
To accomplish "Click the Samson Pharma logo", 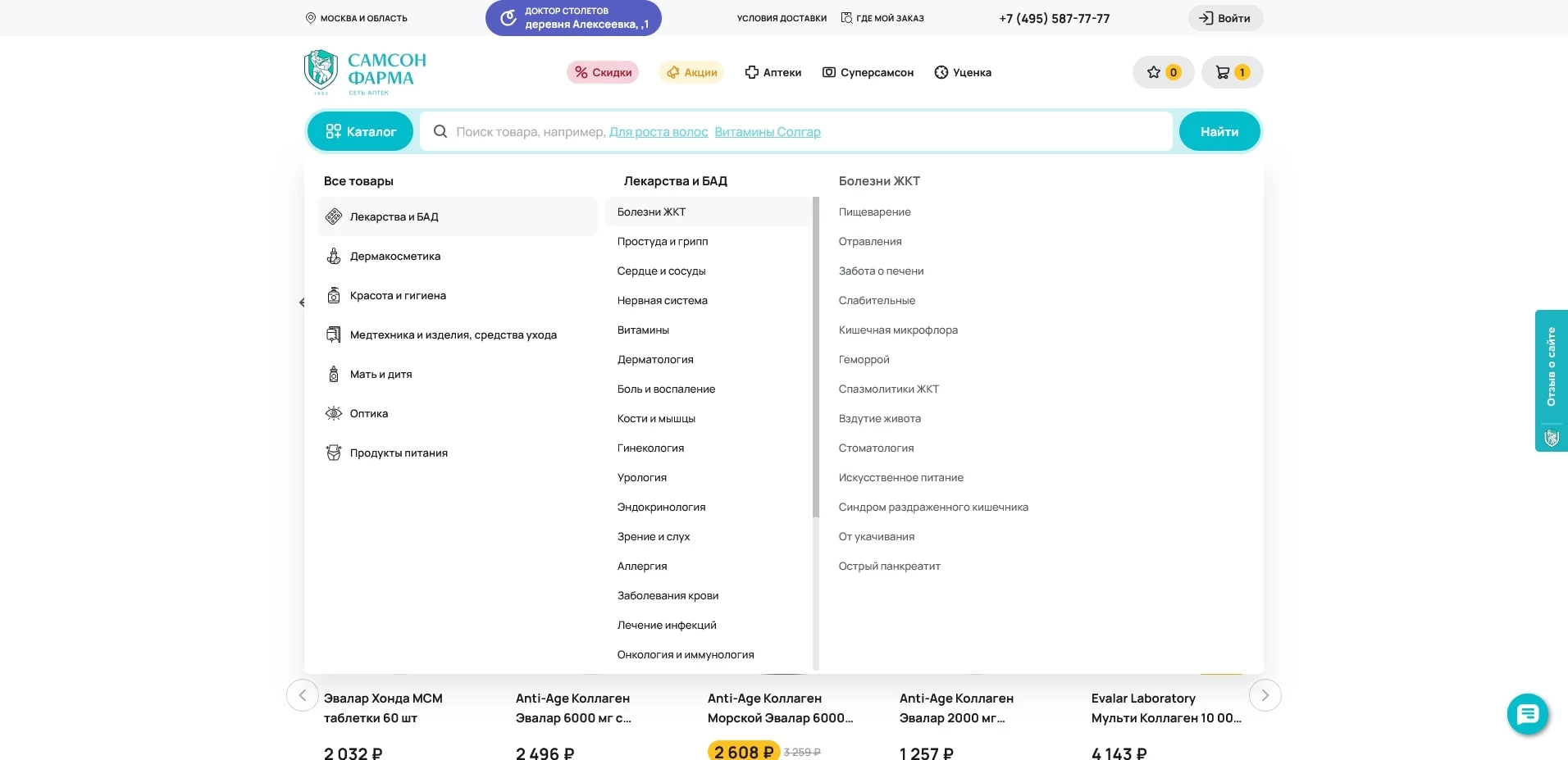I will pos(366,72).
